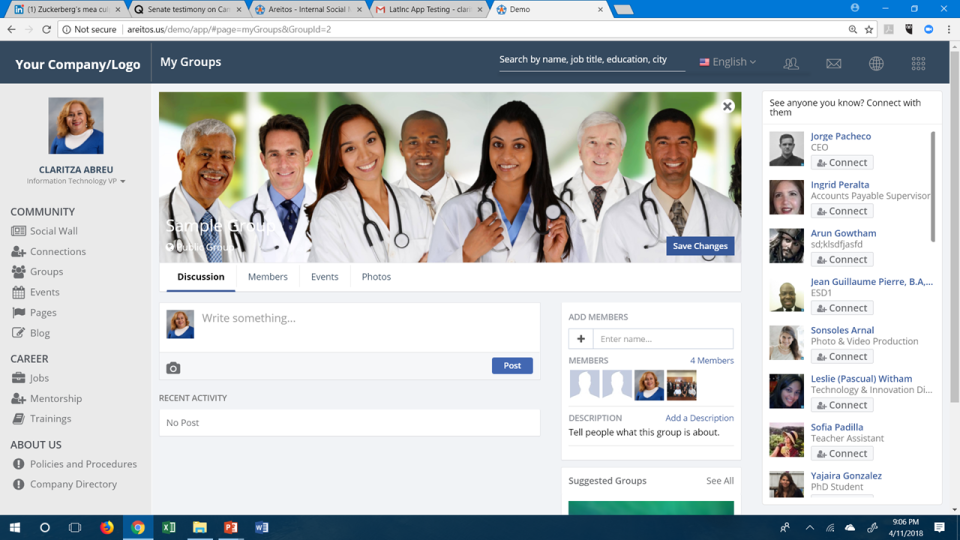Open Chrome menu (three dots)

tap(949, 29)
